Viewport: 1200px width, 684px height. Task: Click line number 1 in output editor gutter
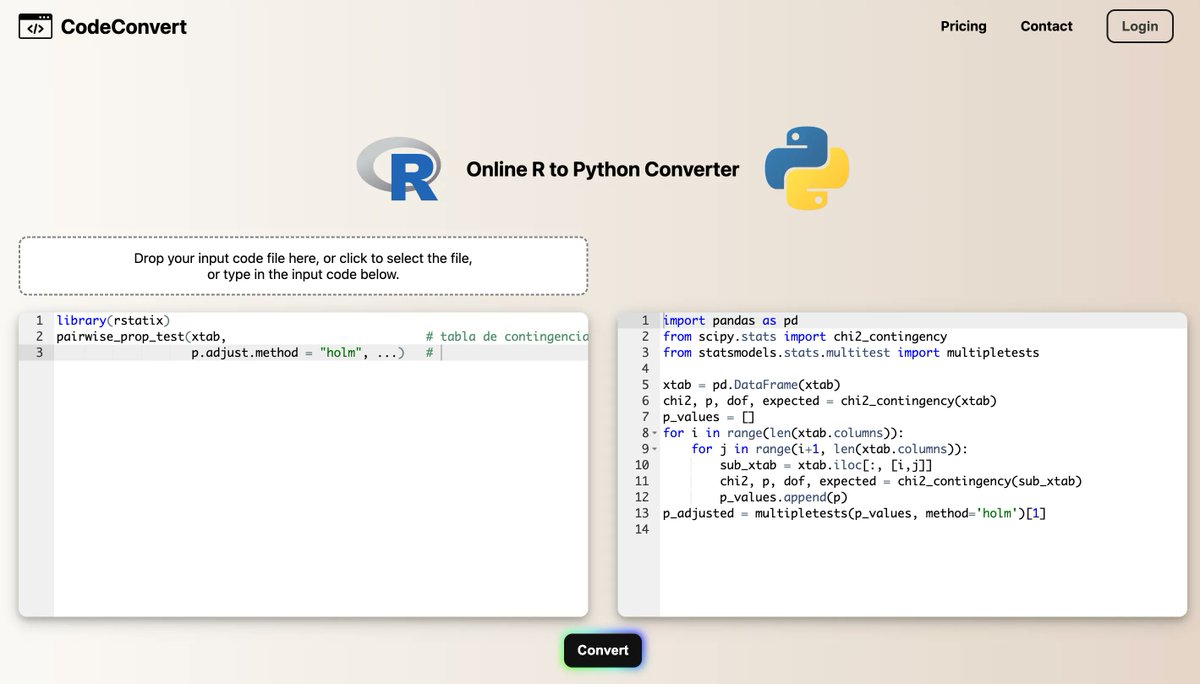tap(645, 321)
